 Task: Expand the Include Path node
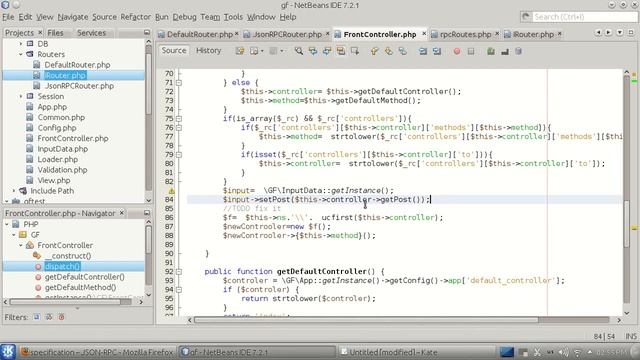tap(14, 191)
